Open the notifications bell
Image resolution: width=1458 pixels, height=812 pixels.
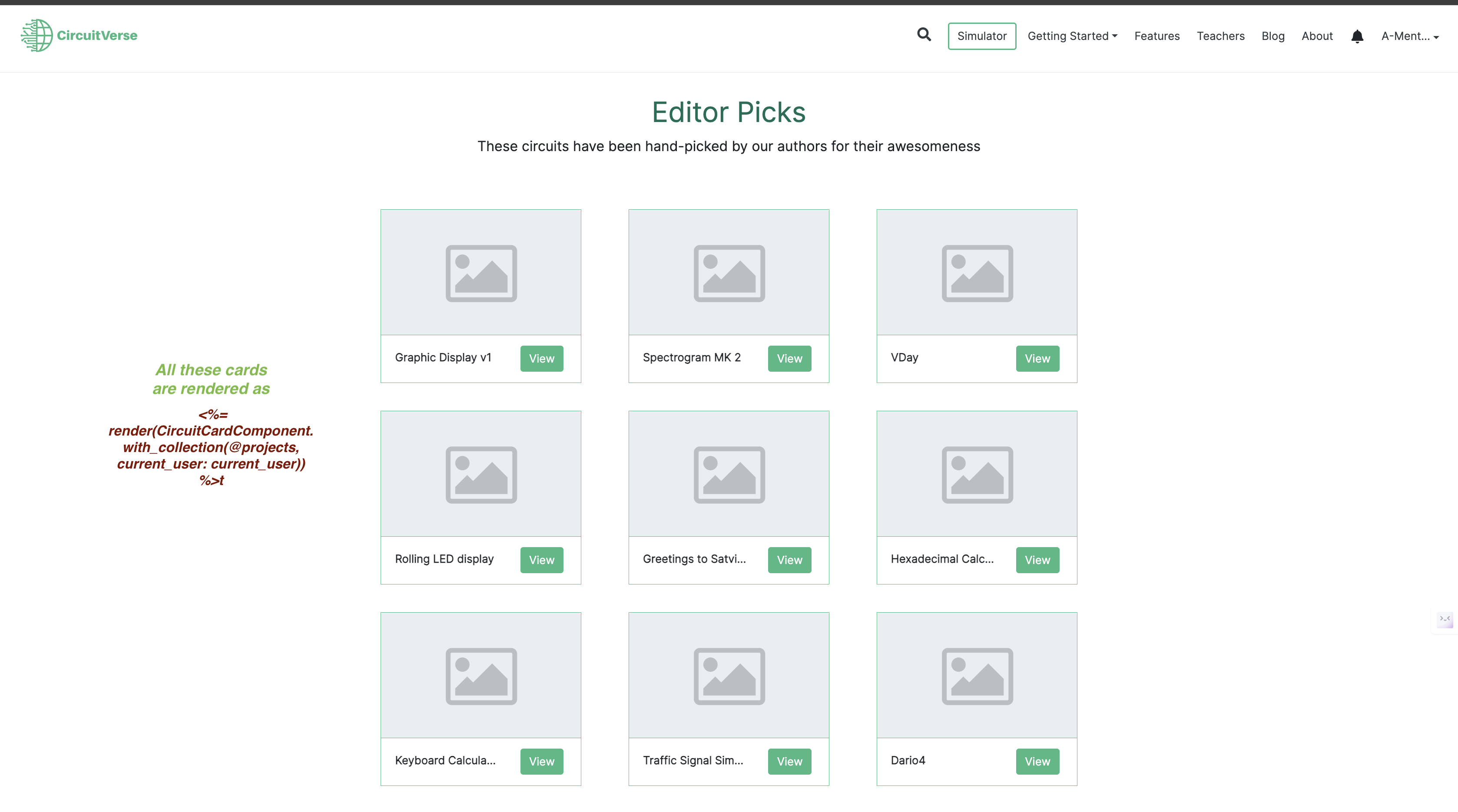pos(1357,36)
